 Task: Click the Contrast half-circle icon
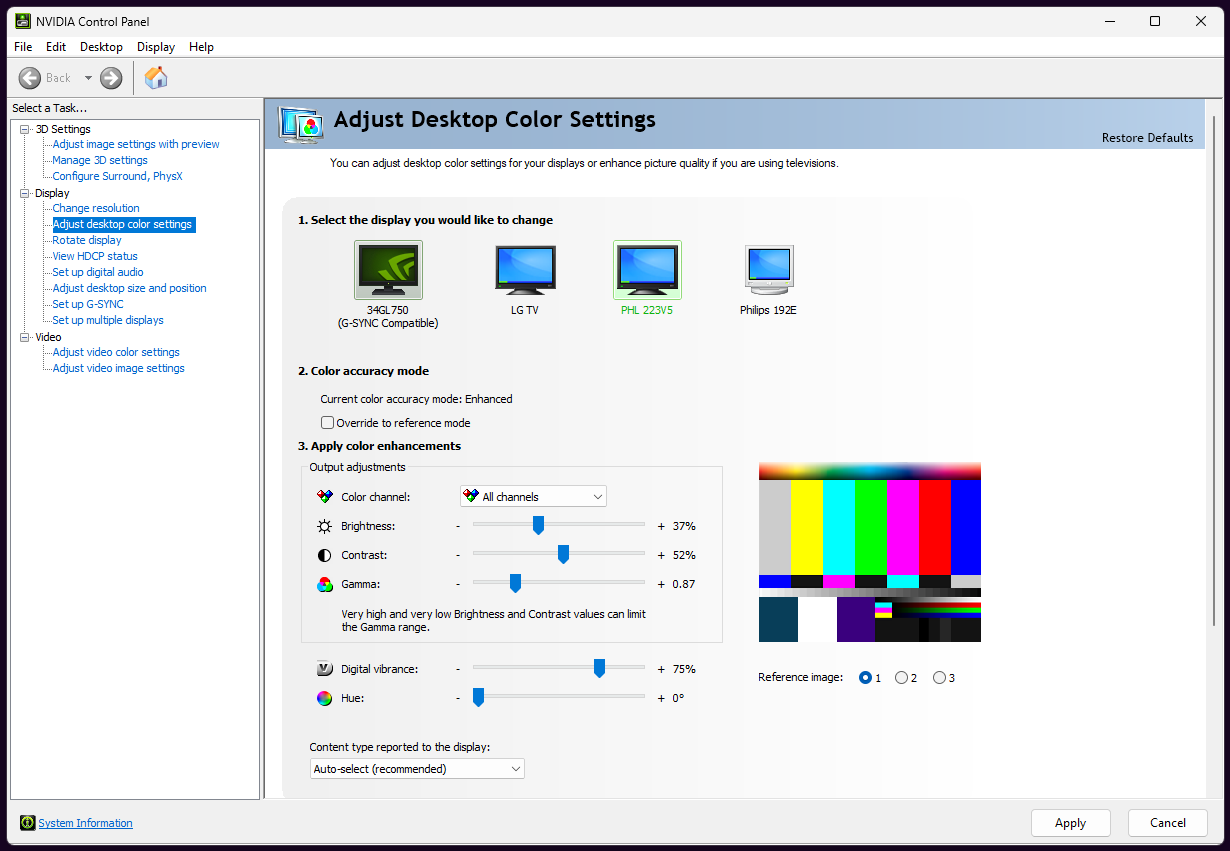324,554
